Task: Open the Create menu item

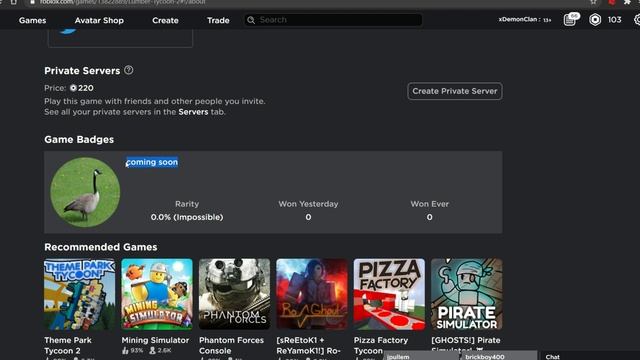Action: pyautogui.click(x=165, y=20)
